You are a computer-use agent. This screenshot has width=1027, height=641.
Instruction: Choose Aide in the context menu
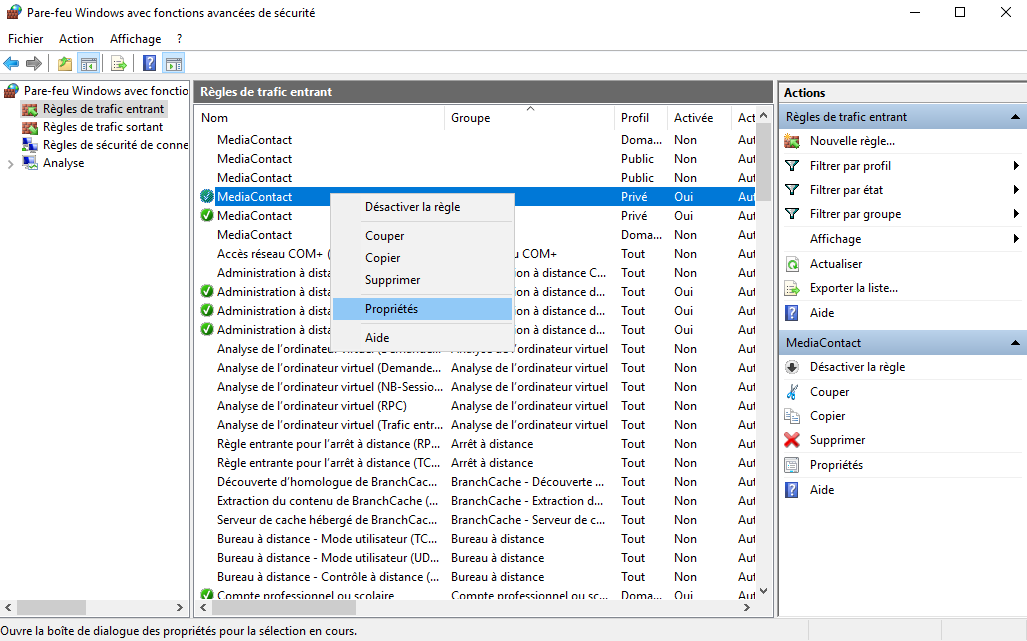point(422,338)
